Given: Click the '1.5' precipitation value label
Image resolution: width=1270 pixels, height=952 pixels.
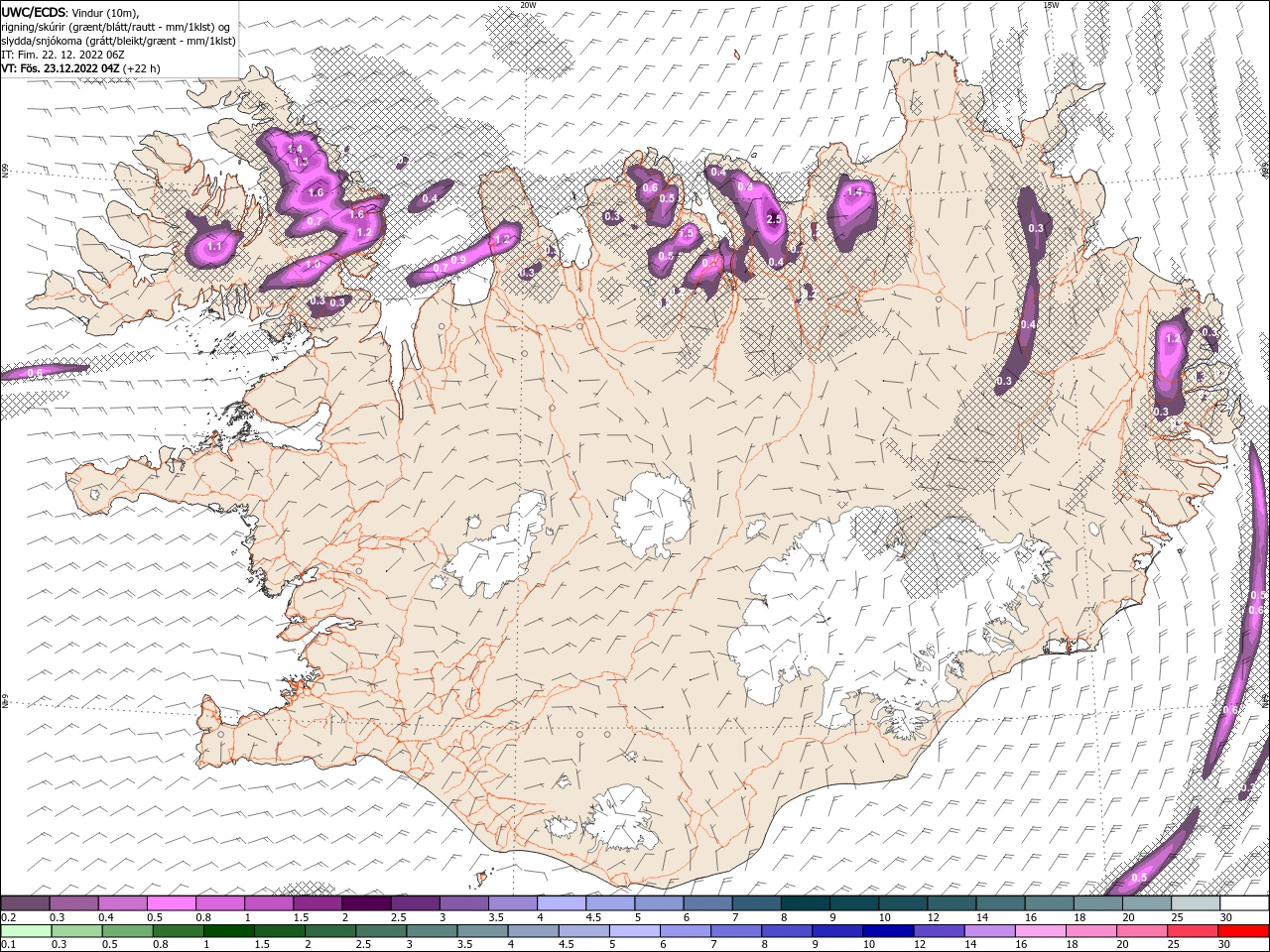Looking at the screenshot, I should (x=686, y=234).
